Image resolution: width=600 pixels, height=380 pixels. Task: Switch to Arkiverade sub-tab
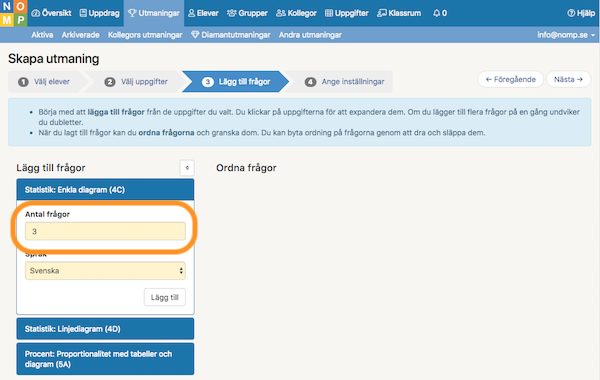(x=80, y=35)
